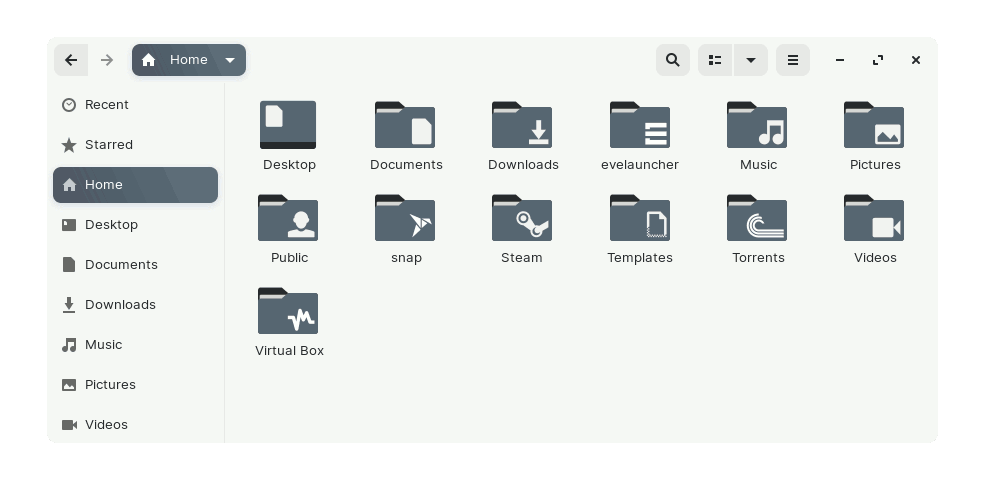Go to Pictures in the sidebar
985x500 pixels.
(136, 385)
